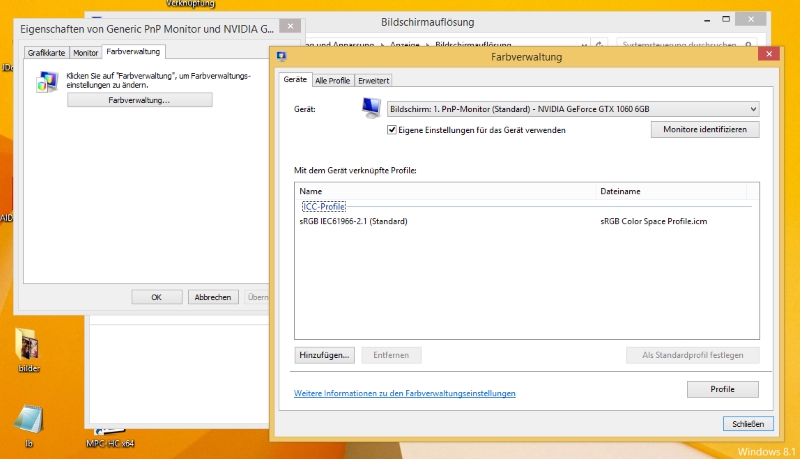Click Monitore identifizieren button
Screen dimensions: 800x459
point(705,130)
